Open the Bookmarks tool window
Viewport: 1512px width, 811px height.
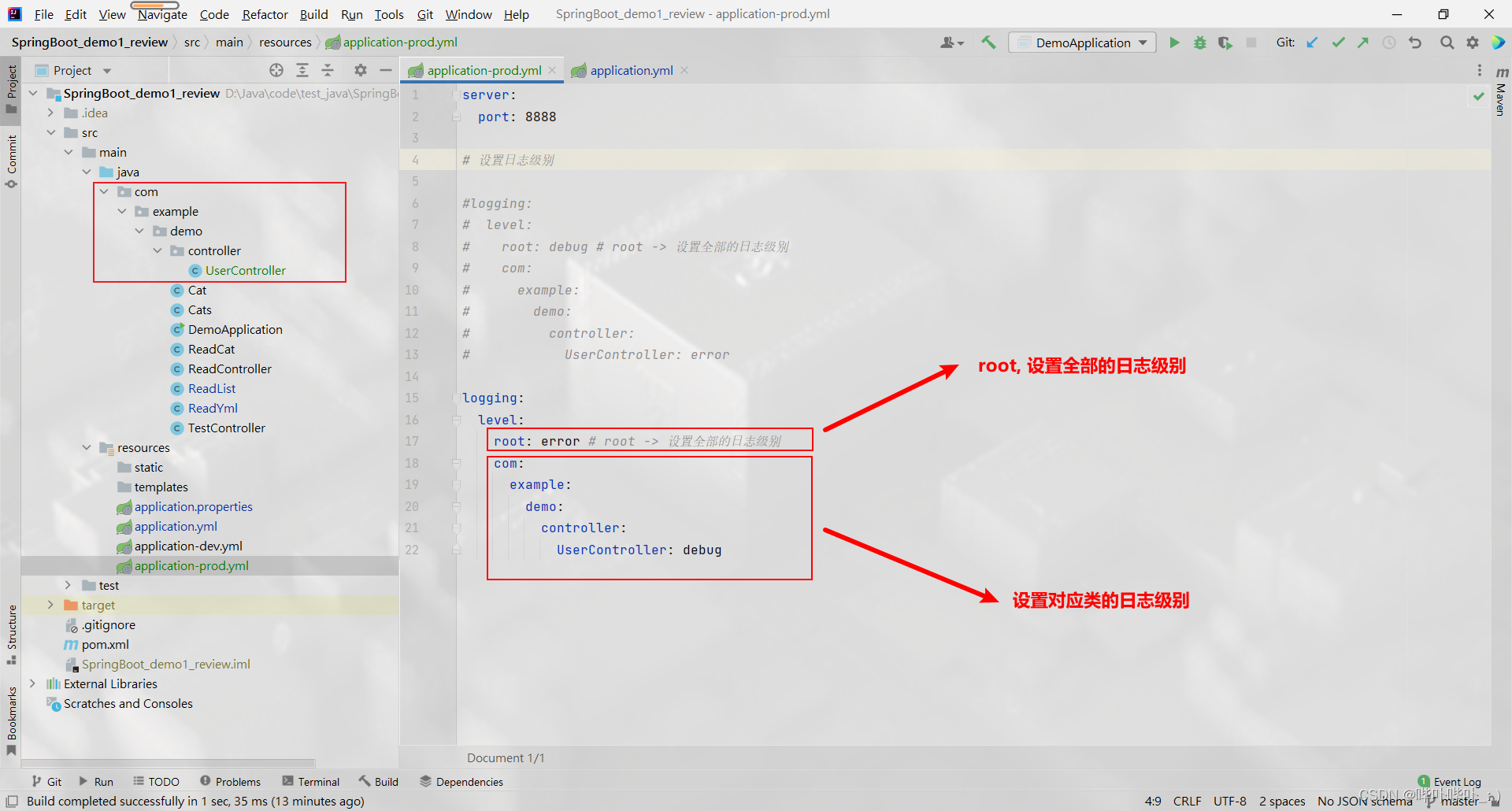tap(11, 721)
